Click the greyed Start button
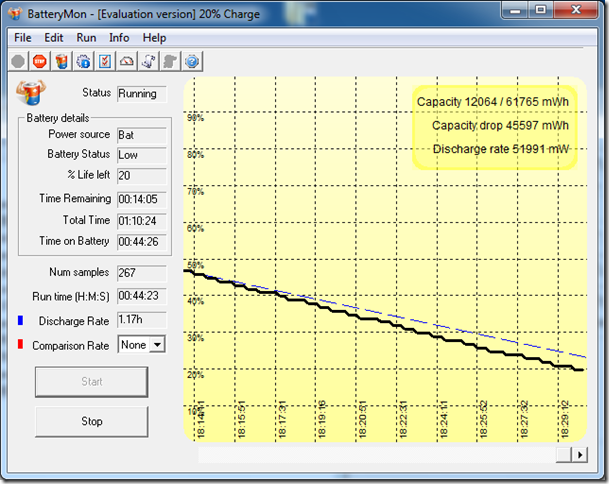 pyautogui.click(x=92, y=382)
